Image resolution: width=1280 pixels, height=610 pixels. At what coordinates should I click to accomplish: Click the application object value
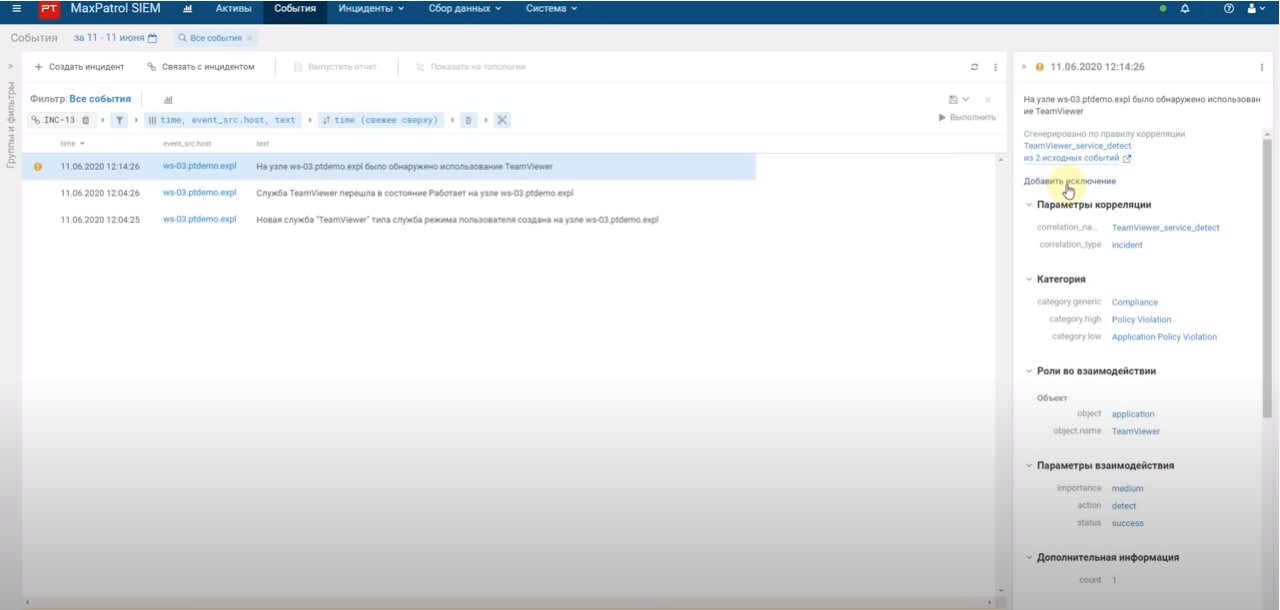pyautogui.click(x=1133, y=414)
